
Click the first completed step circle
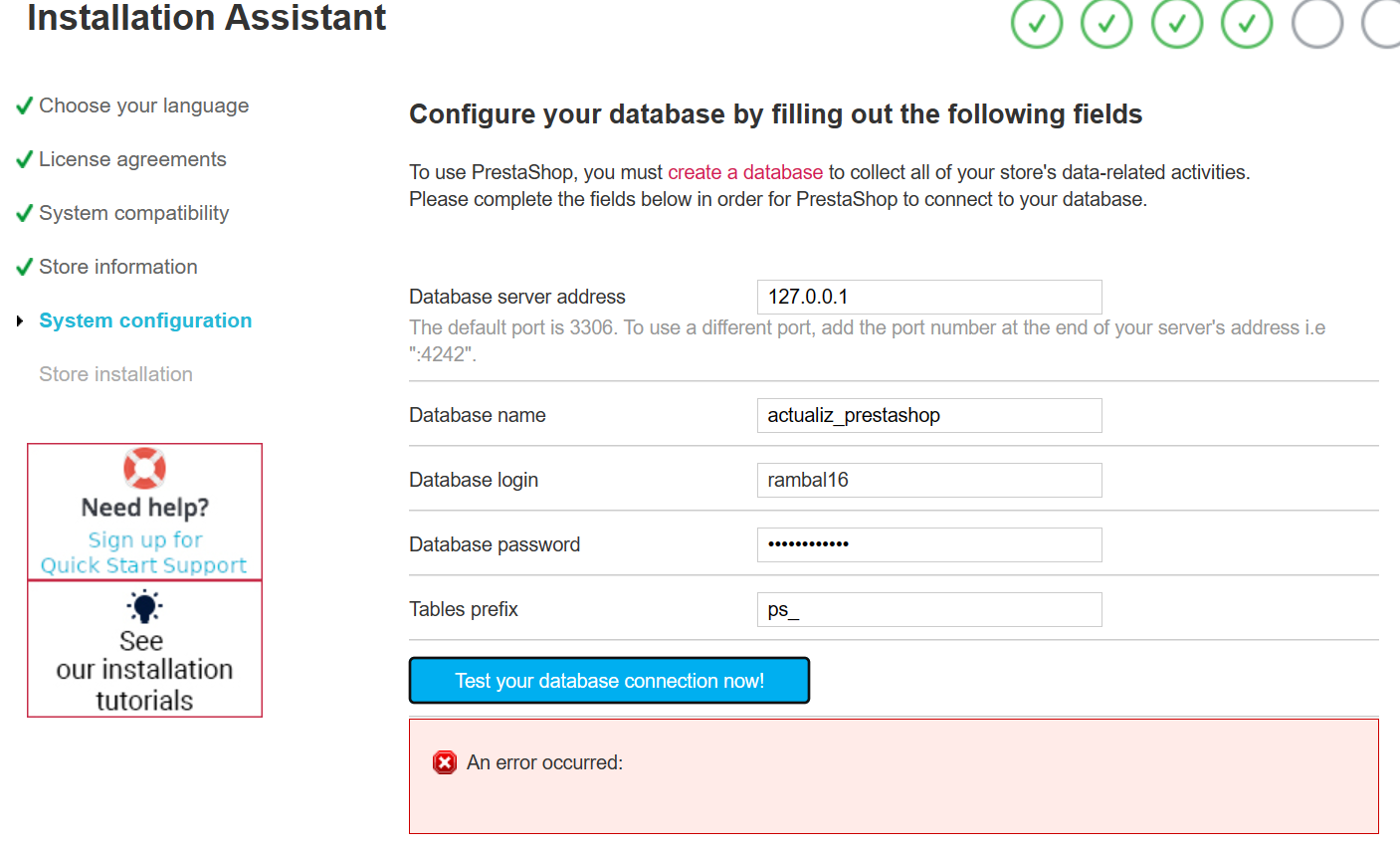pyautogui.click(x=1037, y=23)
